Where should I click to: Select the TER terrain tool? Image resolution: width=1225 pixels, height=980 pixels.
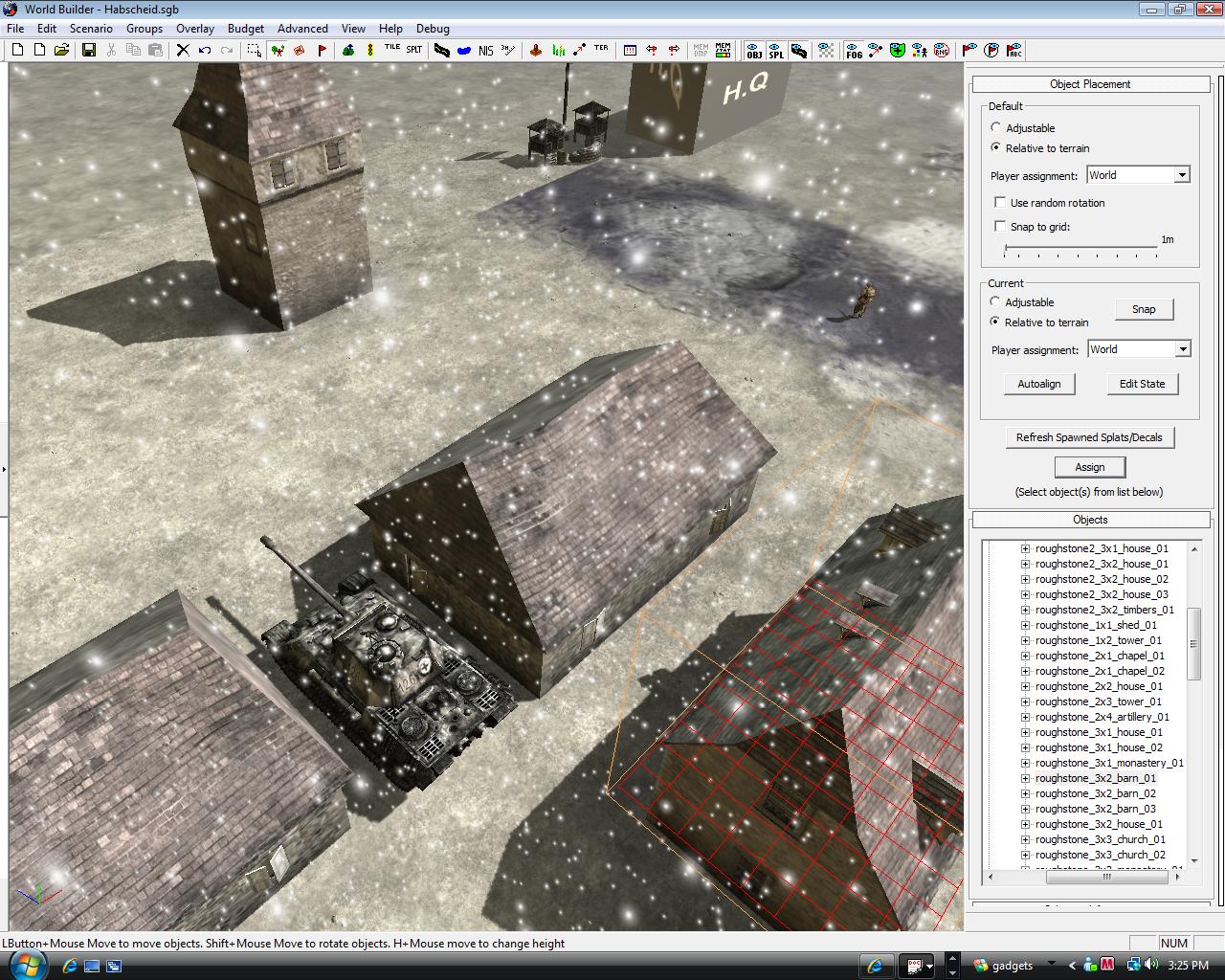pyautogui.click(x=601, y=48)
